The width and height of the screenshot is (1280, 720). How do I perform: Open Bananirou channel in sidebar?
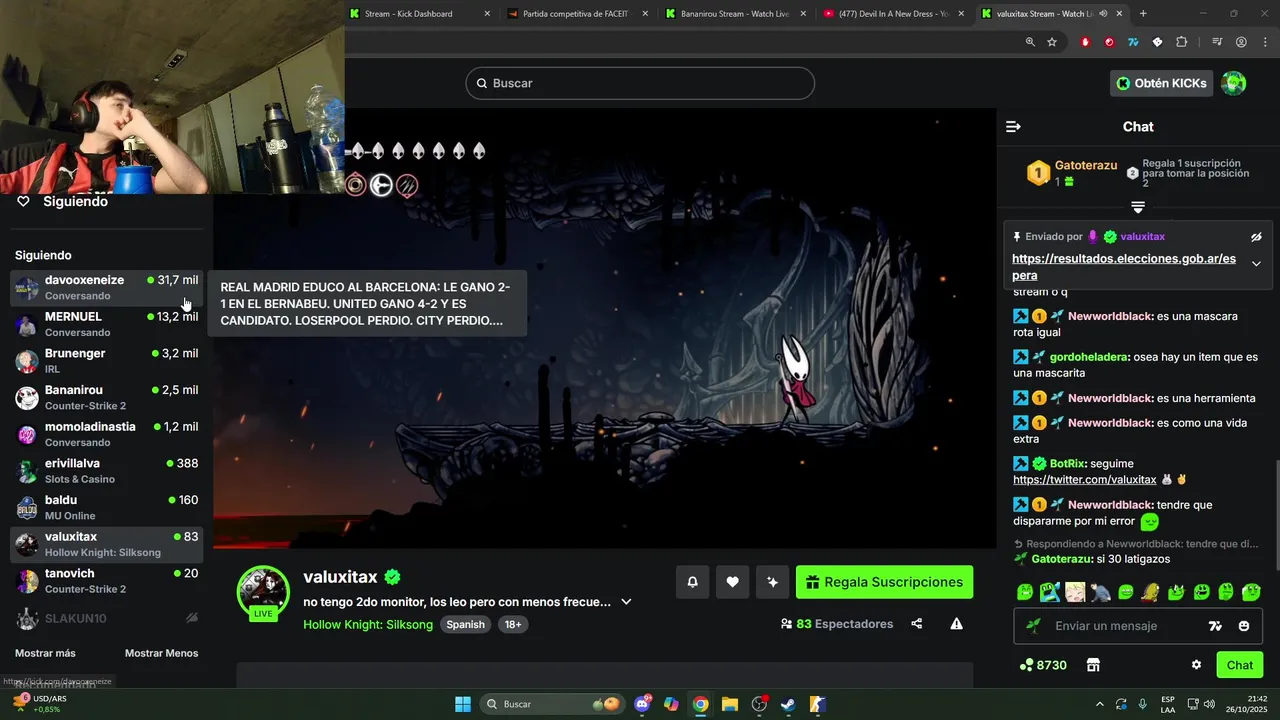(107, 398)
